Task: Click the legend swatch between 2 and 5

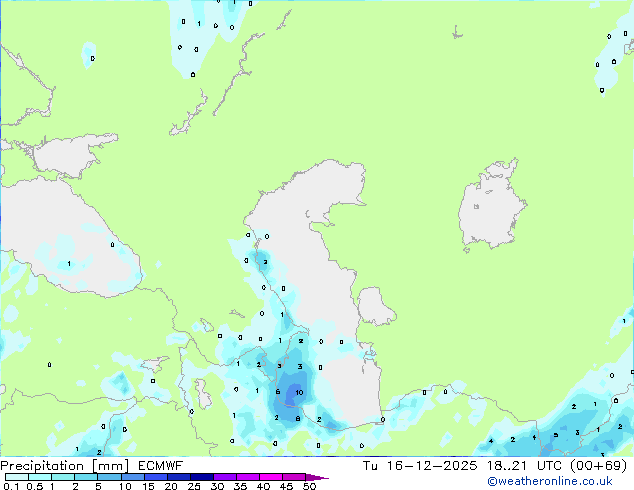Action: [x=86, y=477]
